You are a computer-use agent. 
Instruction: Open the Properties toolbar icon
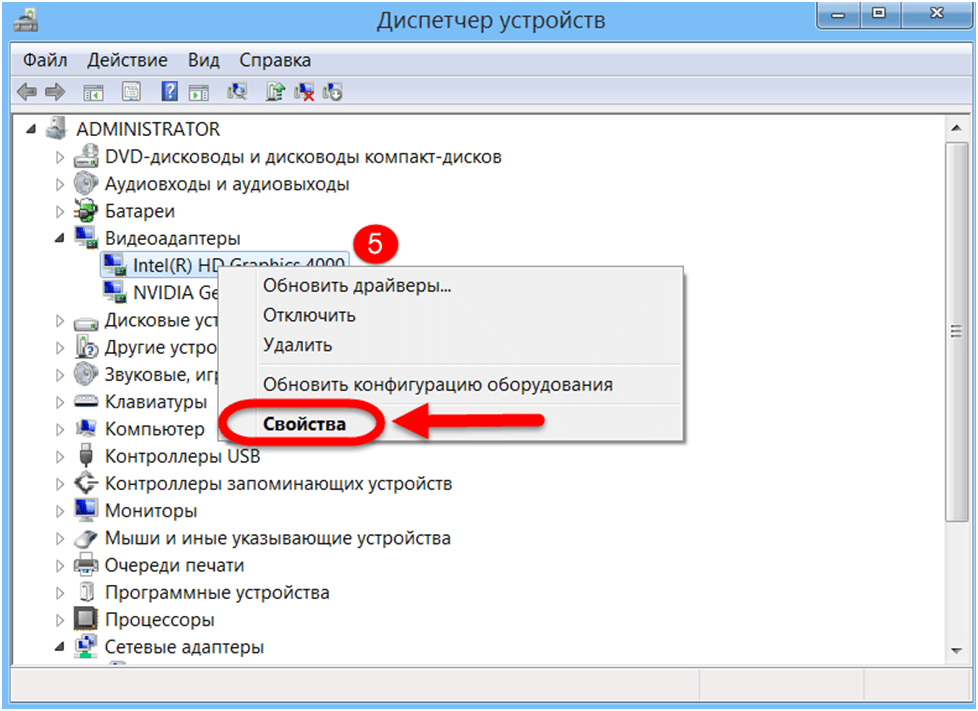pyautogui.click(x=131, y=92)
